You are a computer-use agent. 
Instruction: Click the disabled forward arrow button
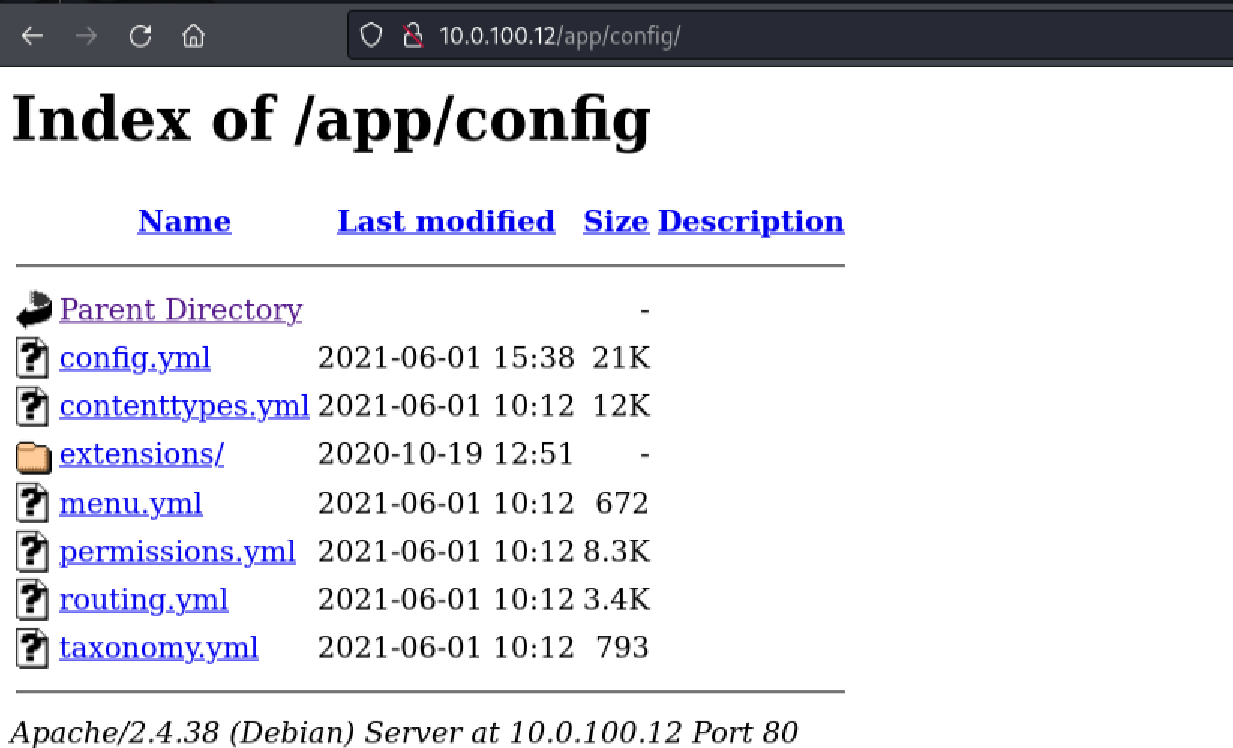(87, 37)
